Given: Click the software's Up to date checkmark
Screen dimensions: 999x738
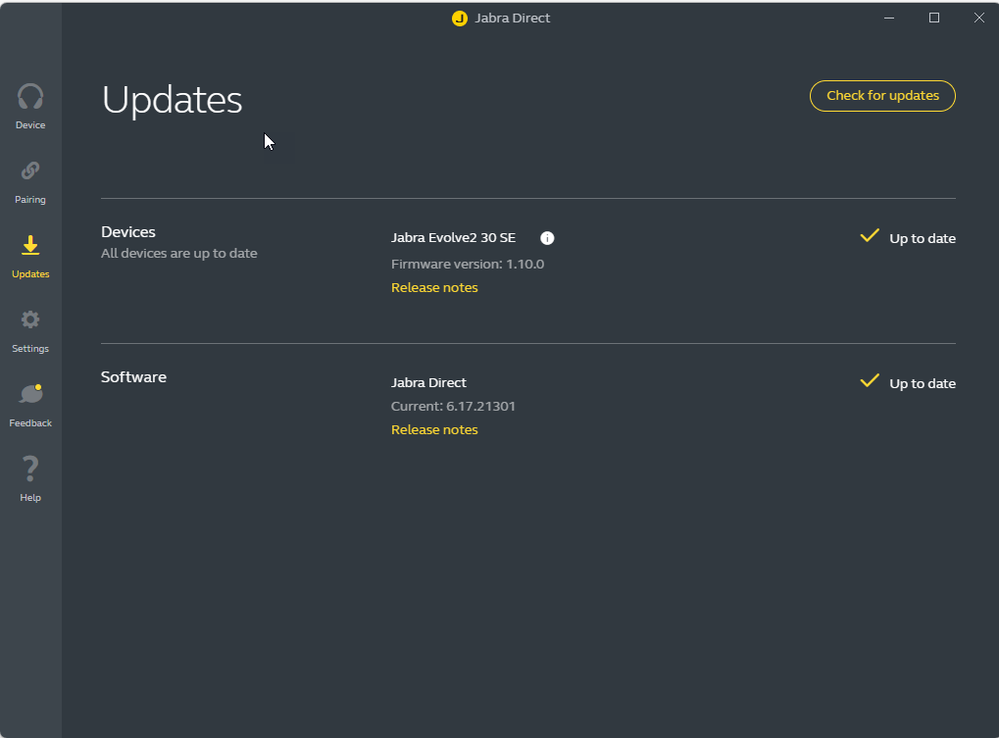Looking at the screenshot, I should tap(869, 382).
